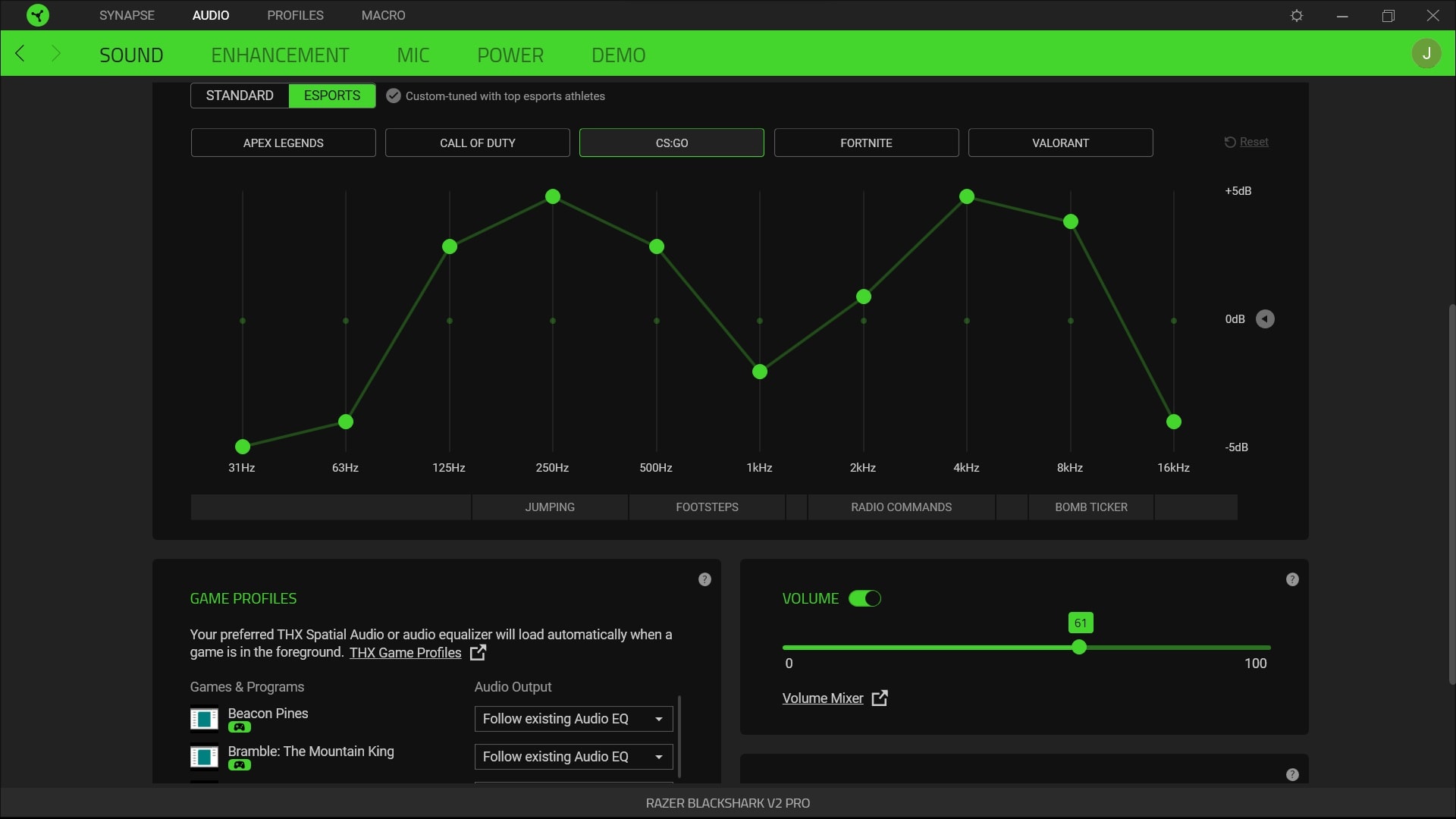Switch to the Power tab
The image size is (1456, 819).
(x=510, y=55)
